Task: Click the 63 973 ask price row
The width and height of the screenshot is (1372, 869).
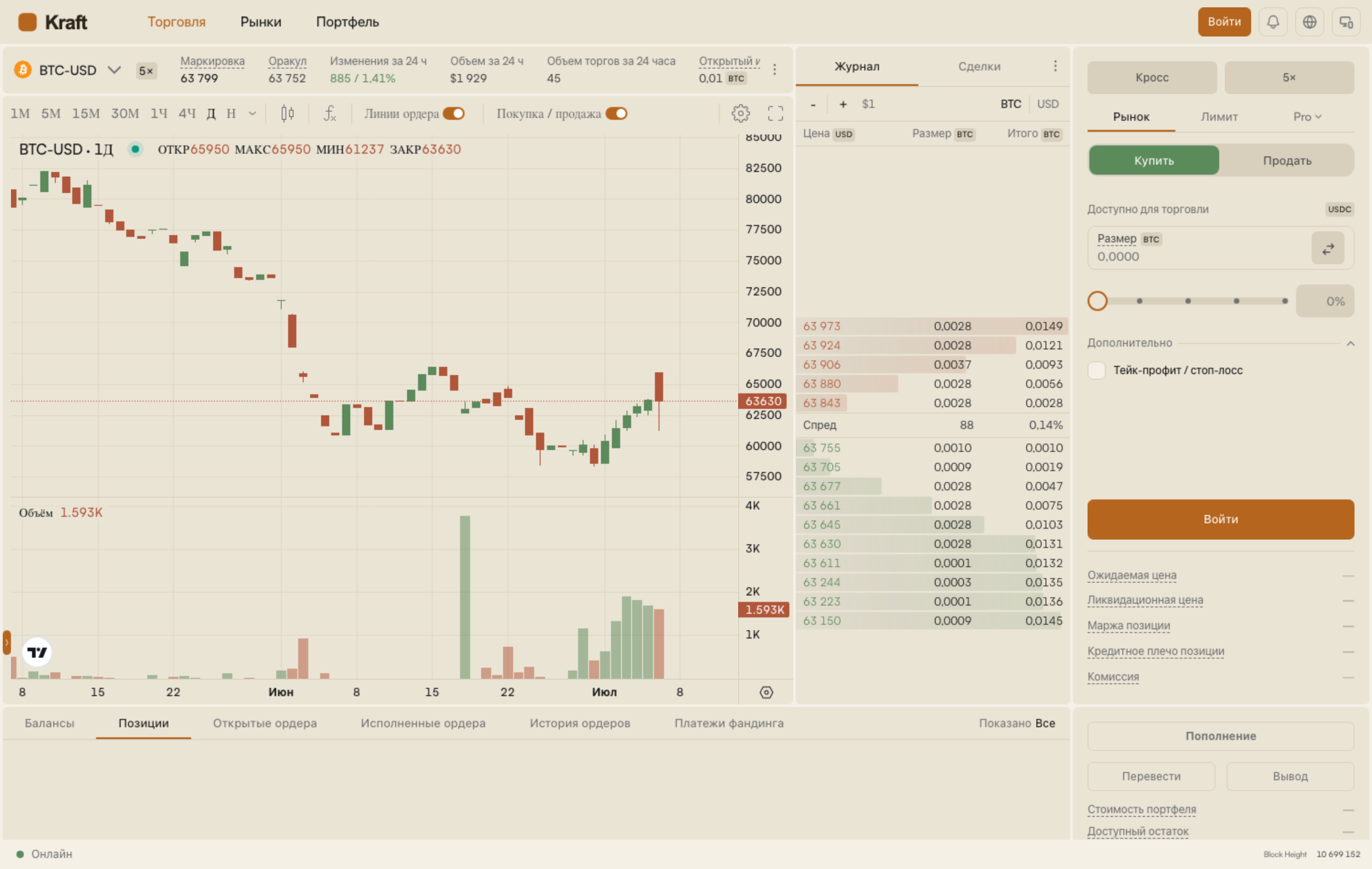Action: pyautogui.click(x=932, y=327)
